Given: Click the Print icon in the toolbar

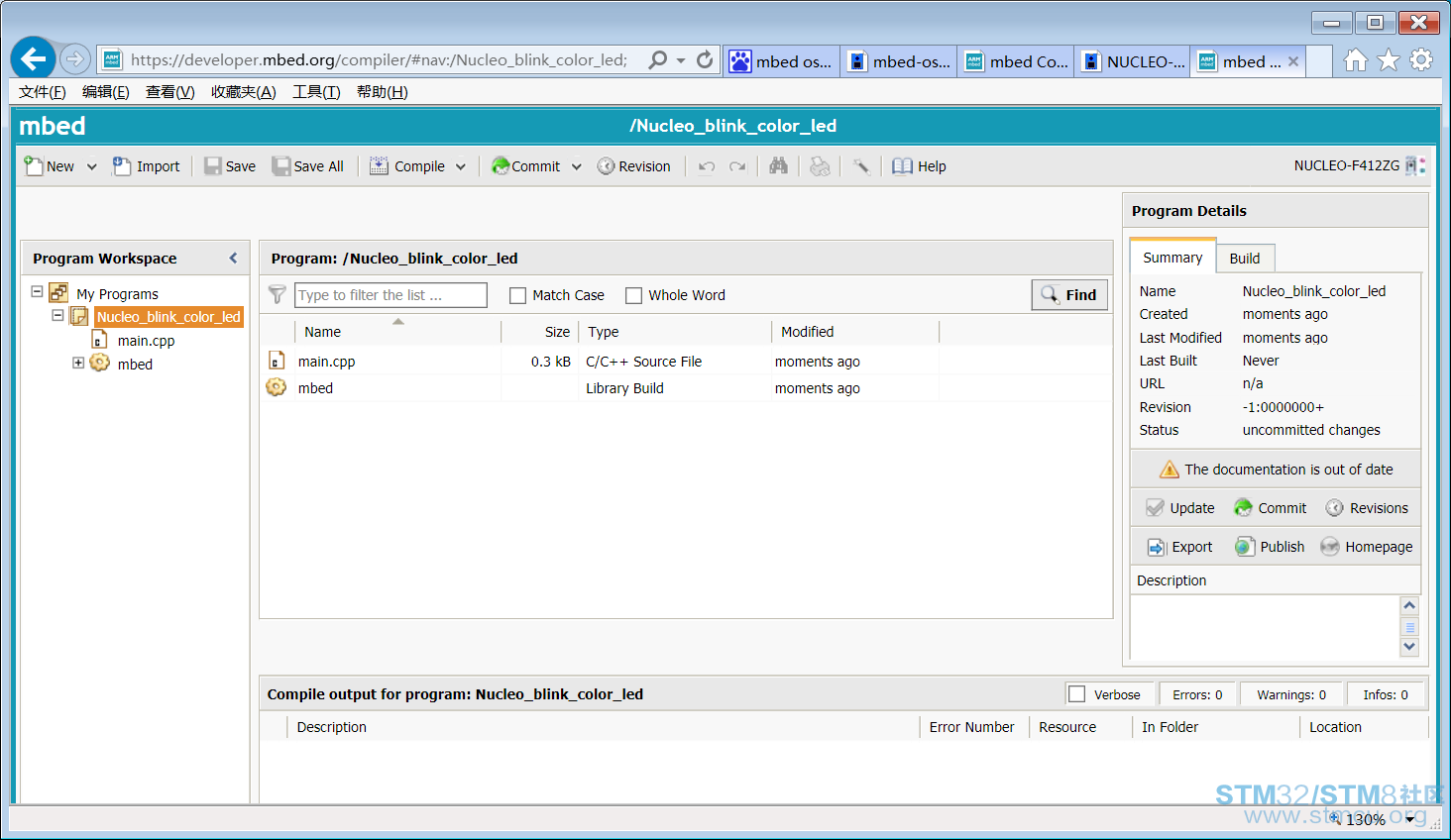Looking at the screenshot, I should pyautogui.click(x=820, y=166).
